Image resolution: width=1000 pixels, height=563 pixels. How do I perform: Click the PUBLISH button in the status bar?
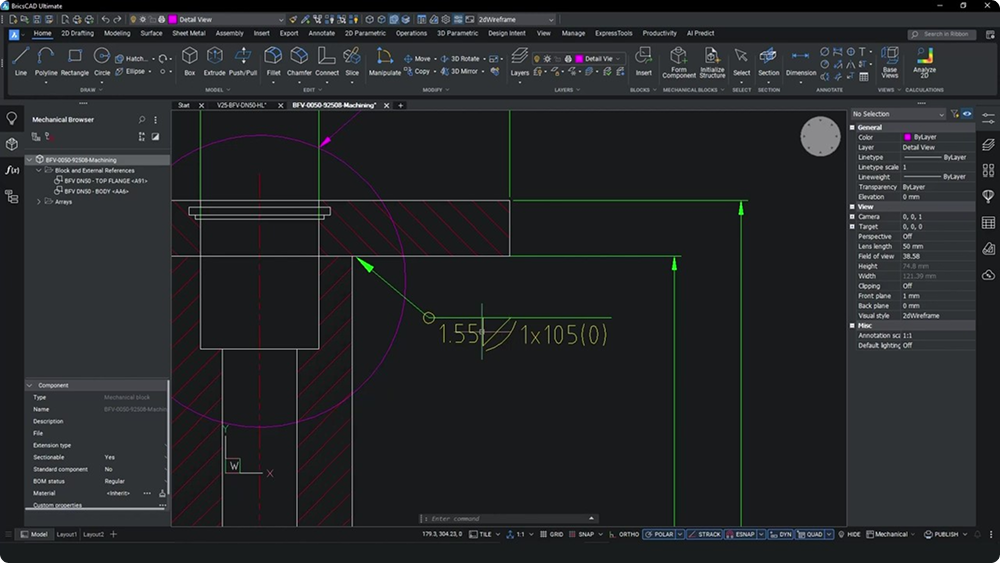coord(945,535)
